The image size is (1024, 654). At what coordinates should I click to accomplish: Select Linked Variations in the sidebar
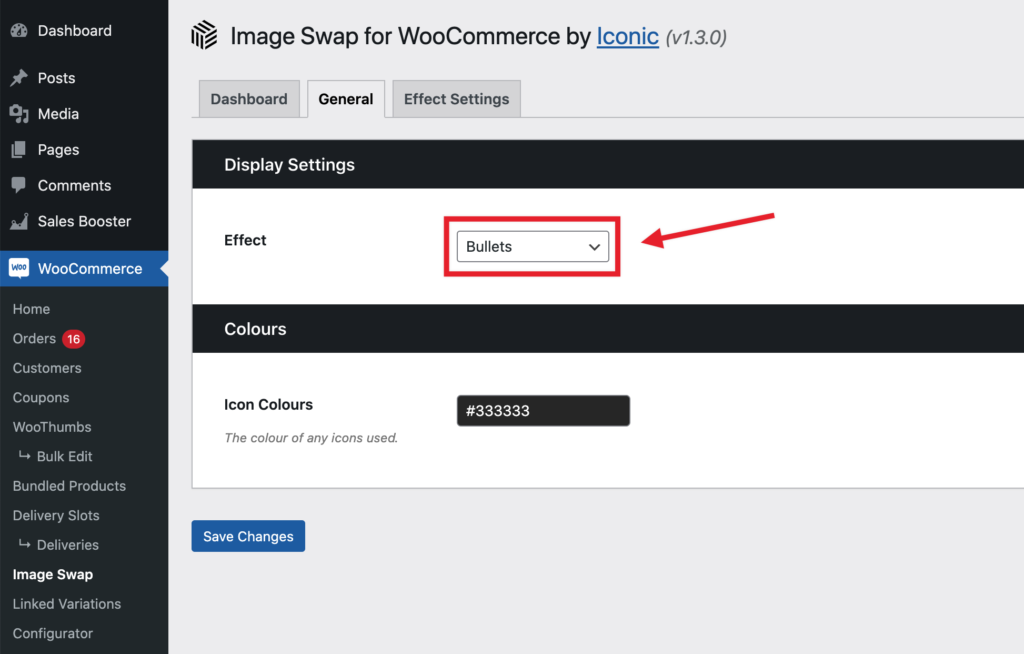coord(66,603)
